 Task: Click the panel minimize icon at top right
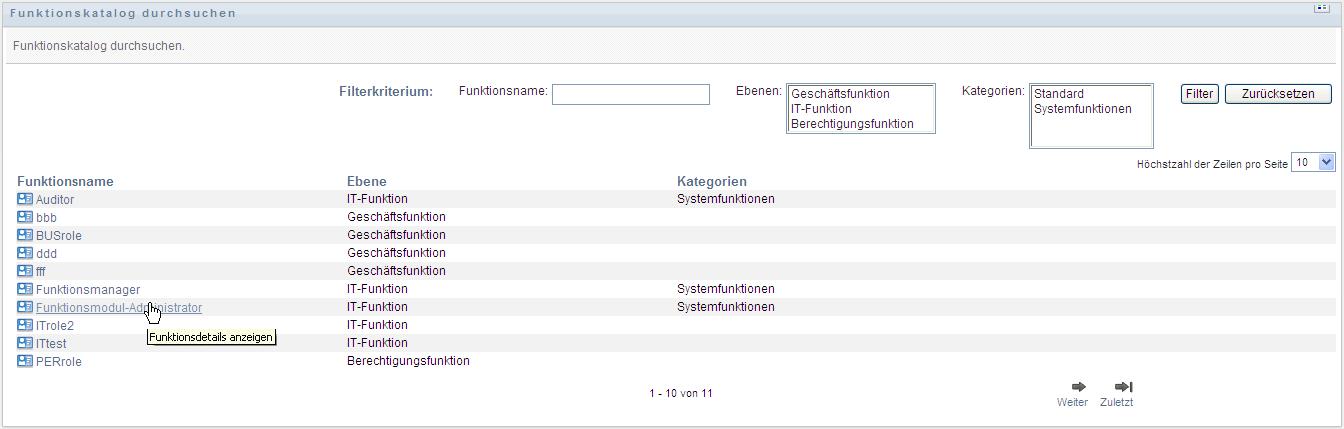(x=1321, y=7)
